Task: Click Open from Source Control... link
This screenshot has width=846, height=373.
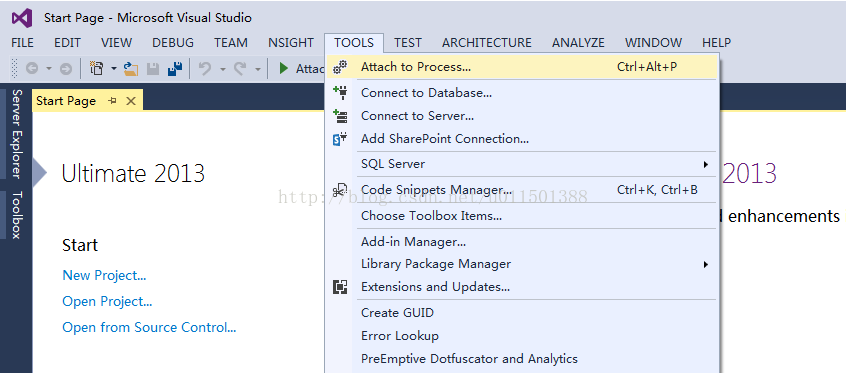Action: click(x=149, y=327)
